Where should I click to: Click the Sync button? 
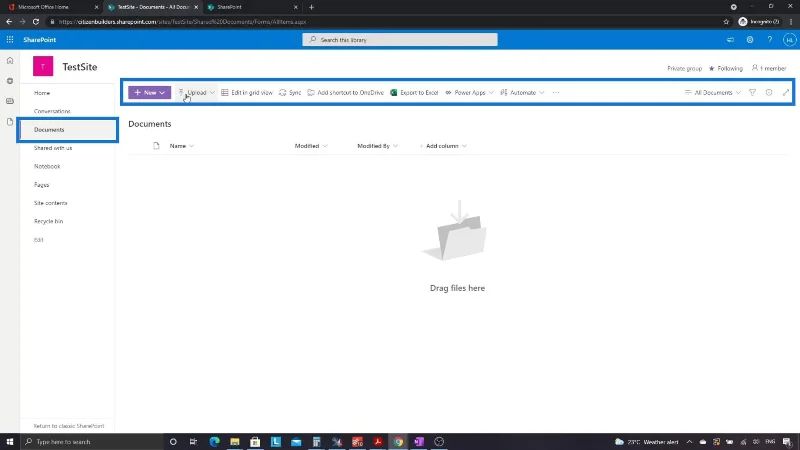tap(290, 92)
